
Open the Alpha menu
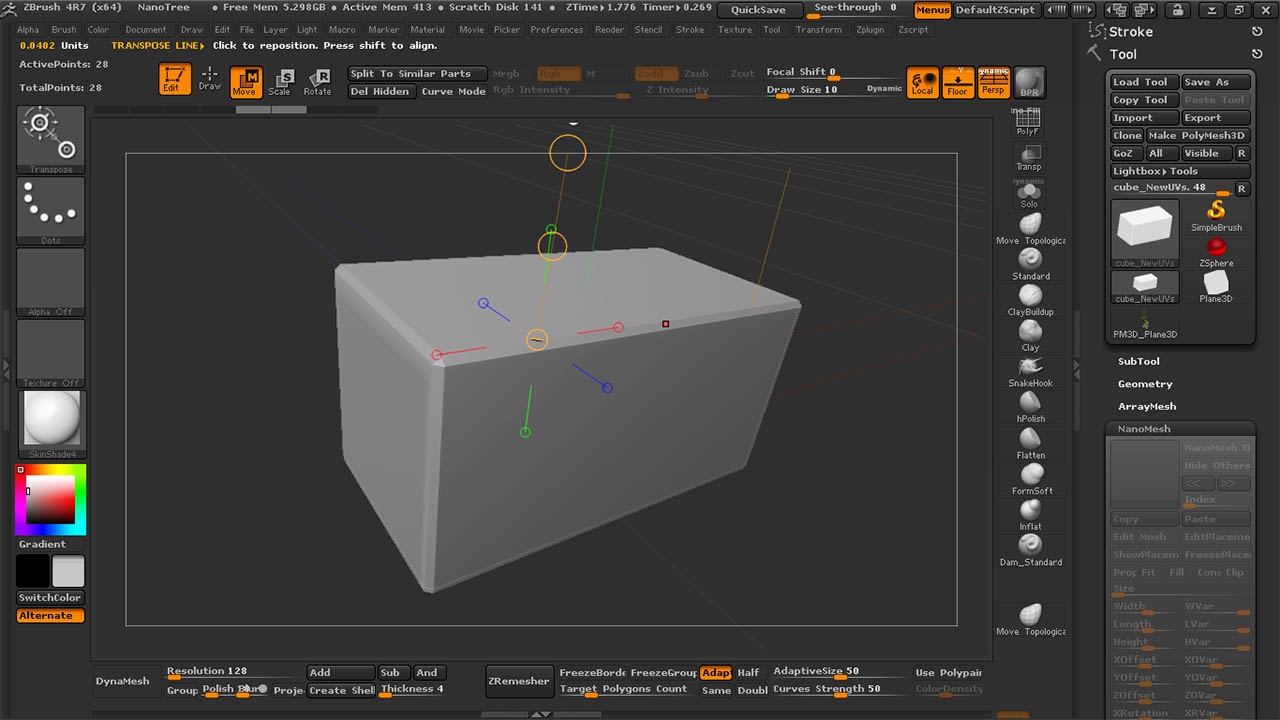[x=28, y=30]
